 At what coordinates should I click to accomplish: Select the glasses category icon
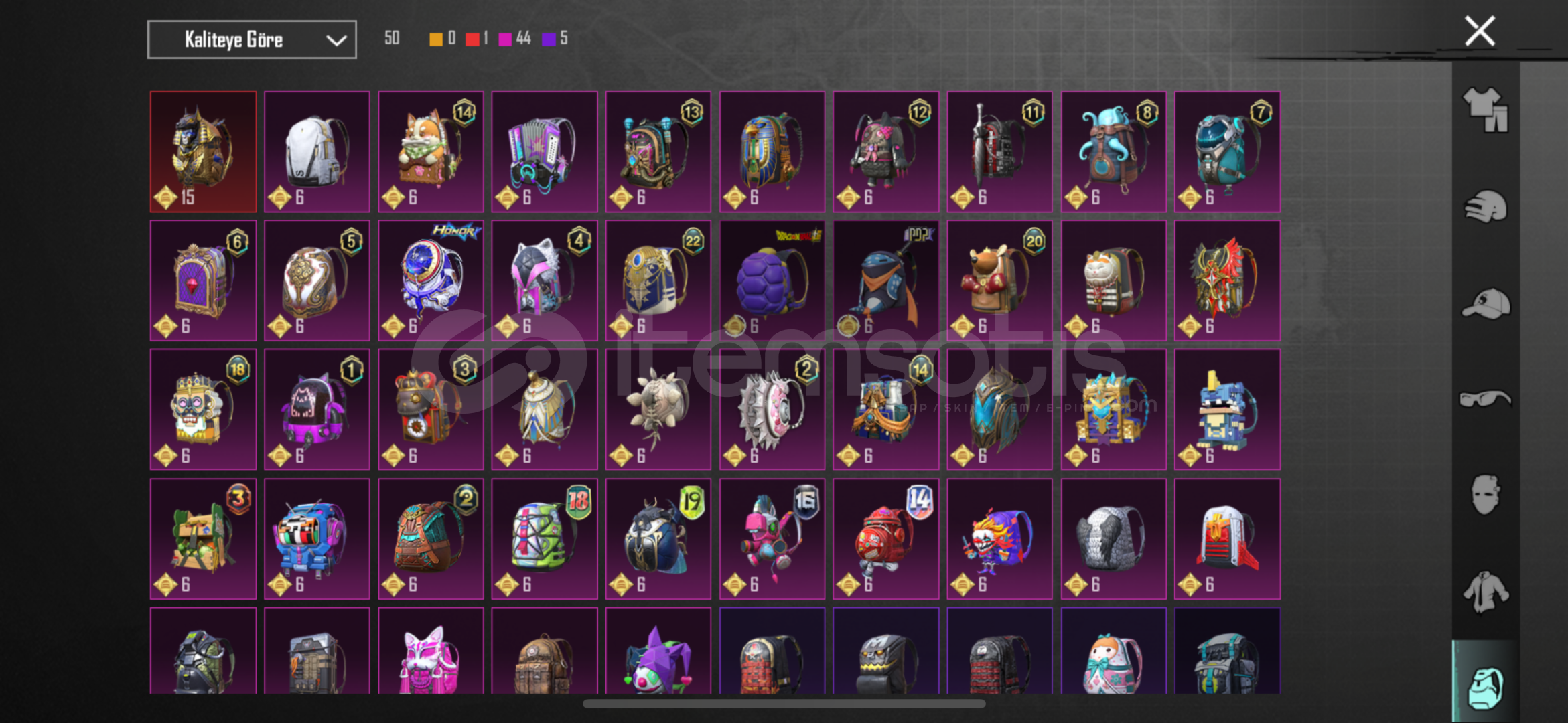coord(1485,399)
